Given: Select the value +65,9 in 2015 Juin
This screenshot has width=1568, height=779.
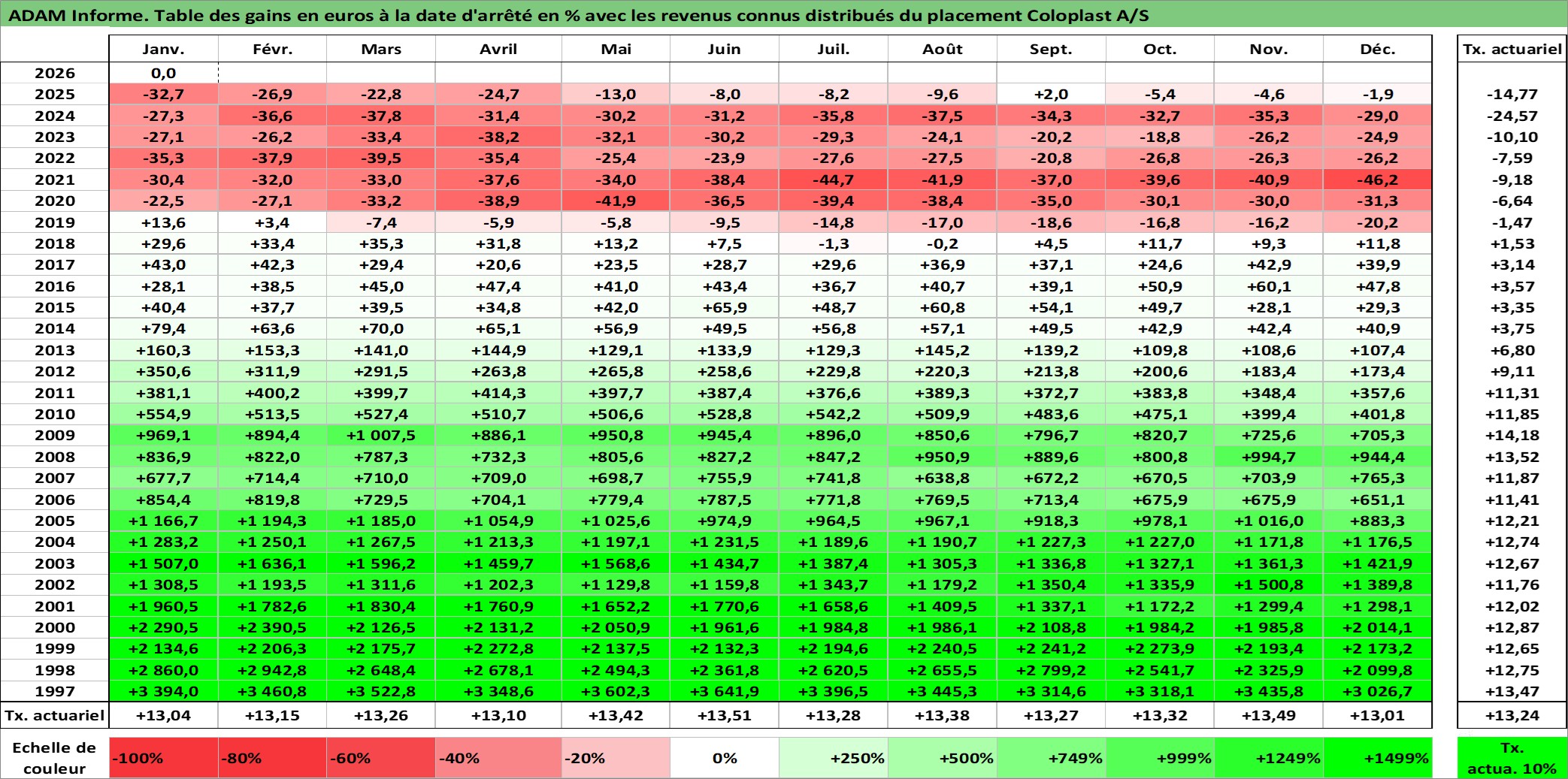Looking at the screenshot, I should click(725, 307).
